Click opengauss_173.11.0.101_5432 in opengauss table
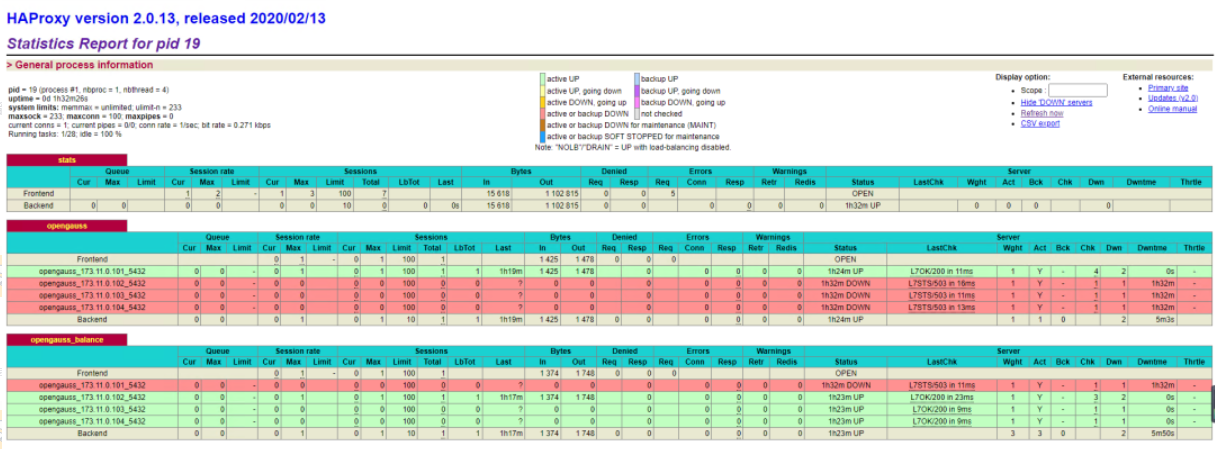Screen dimensions: 1215x449 coord(92,271)
